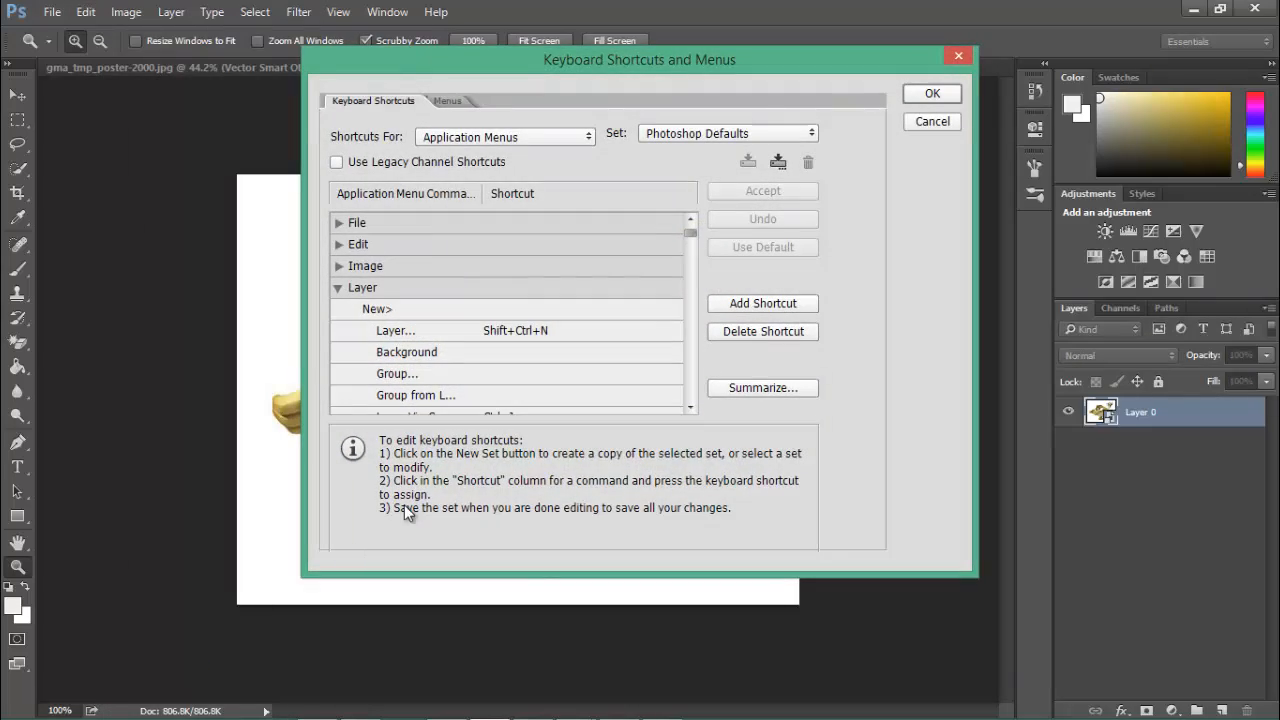The width and height of the screenshot is (1280, 720).
Task: Open the Shortcuts For dropdown
Action: tap(505, 137)
